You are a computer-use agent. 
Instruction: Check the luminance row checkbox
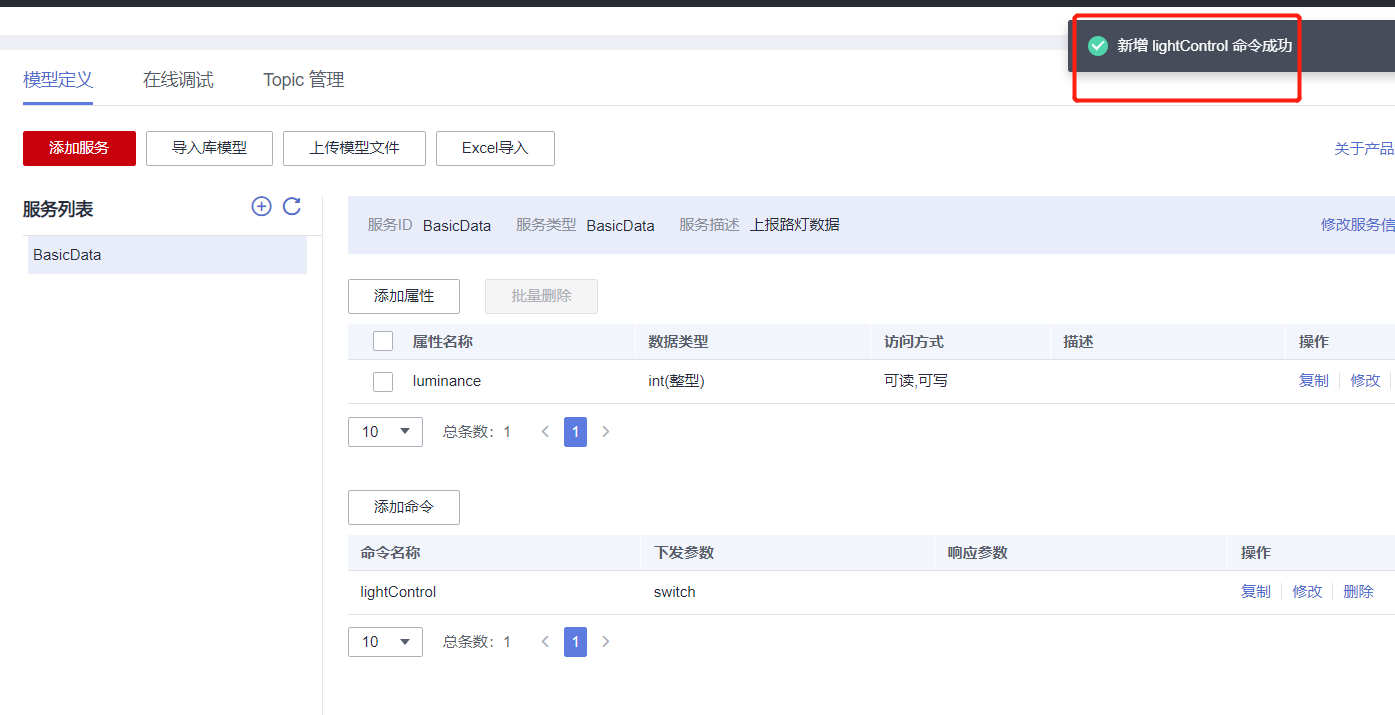click(383, 381)
